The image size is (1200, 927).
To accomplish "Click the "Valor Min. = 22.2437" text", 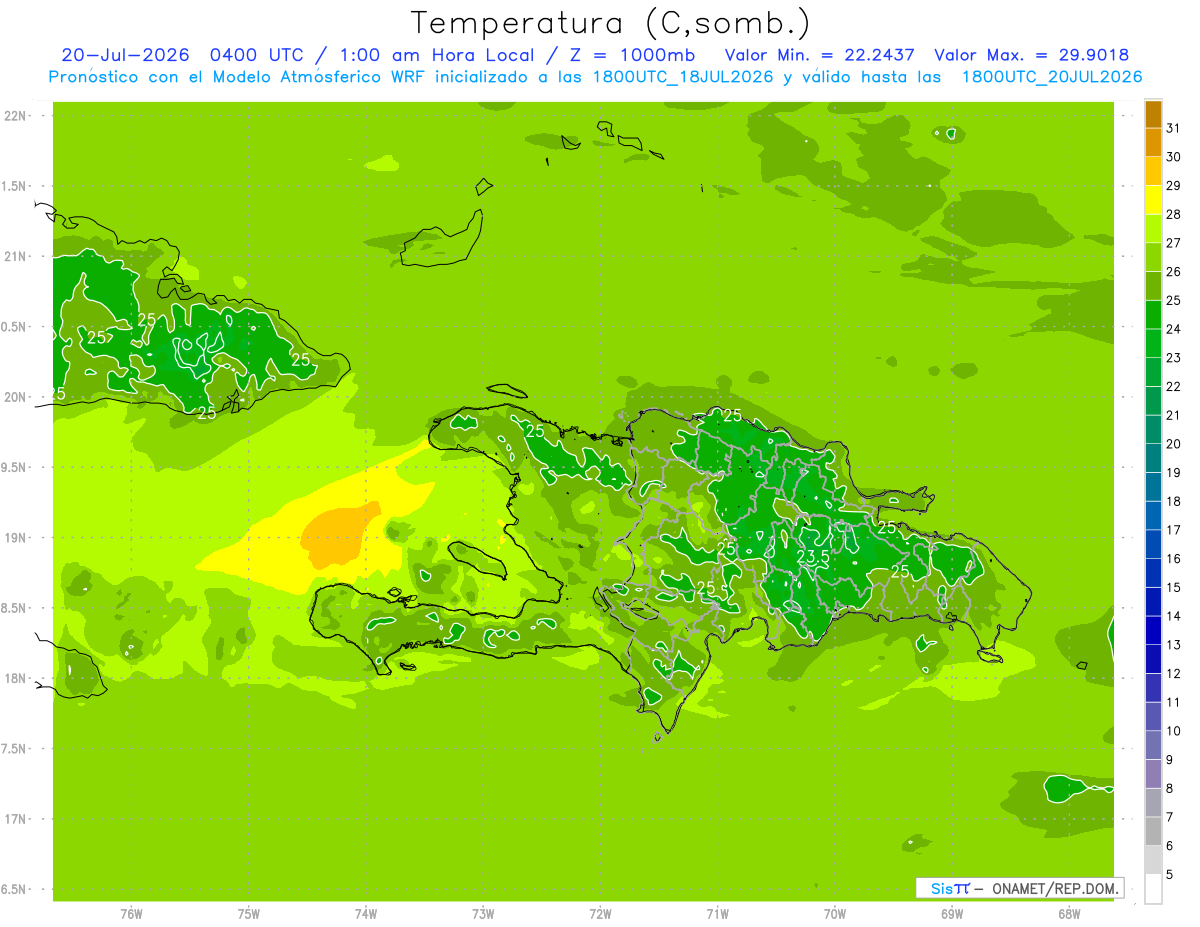I will 820,55.
